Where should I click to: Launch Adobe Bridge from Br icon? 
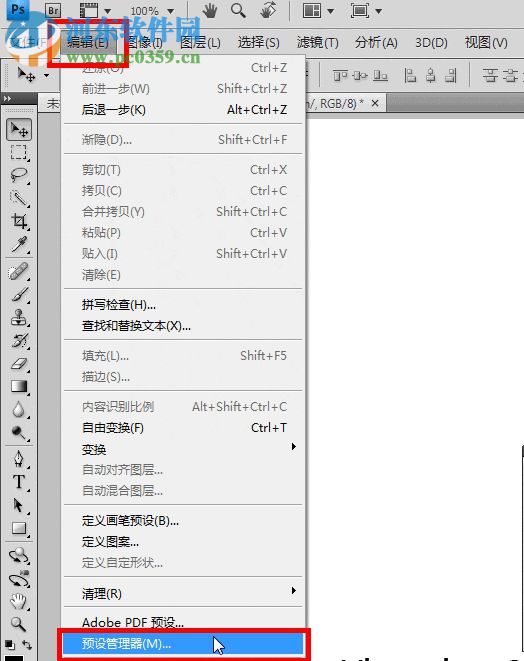(53, 10)
